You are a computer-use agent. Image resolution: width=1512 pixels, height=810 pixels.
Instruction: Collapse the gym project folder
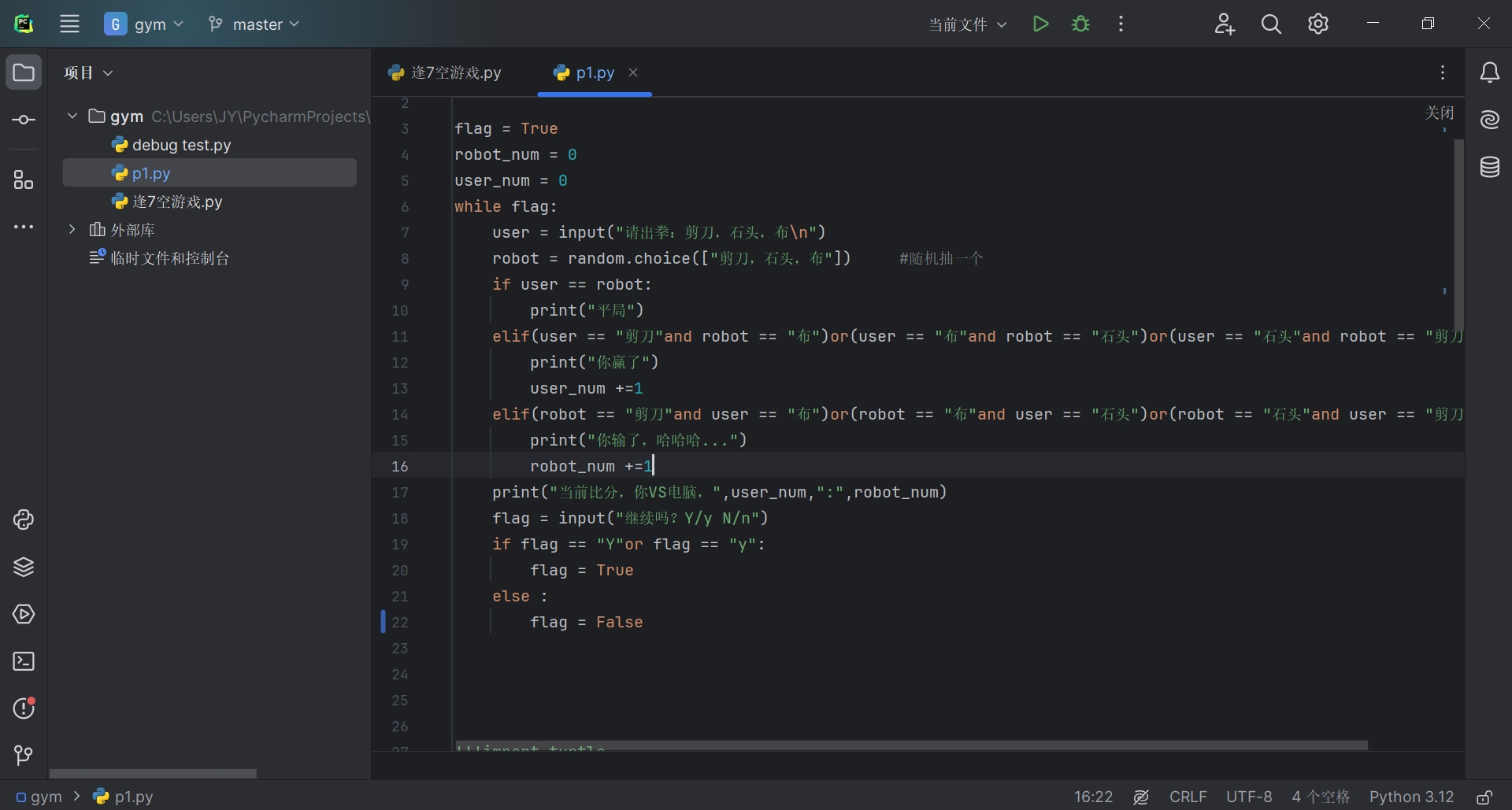tap(72, 117)
